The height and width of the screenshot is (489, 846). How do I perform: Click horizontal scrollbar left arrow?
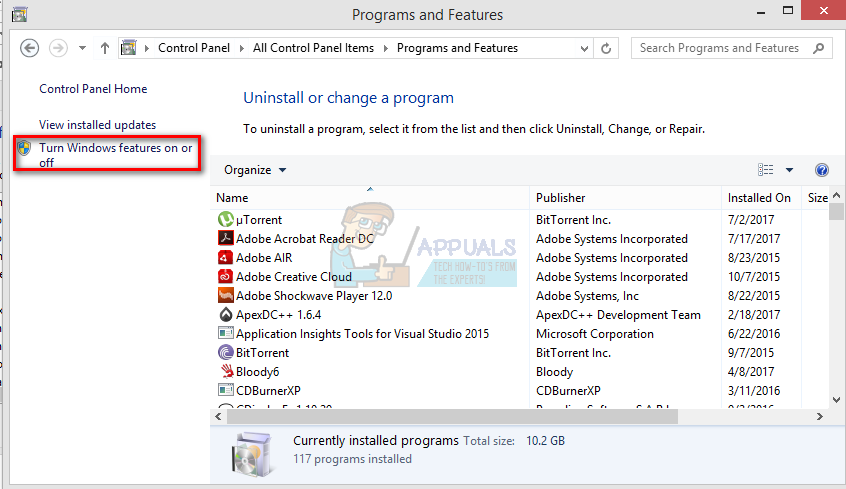tap(218, 417)
